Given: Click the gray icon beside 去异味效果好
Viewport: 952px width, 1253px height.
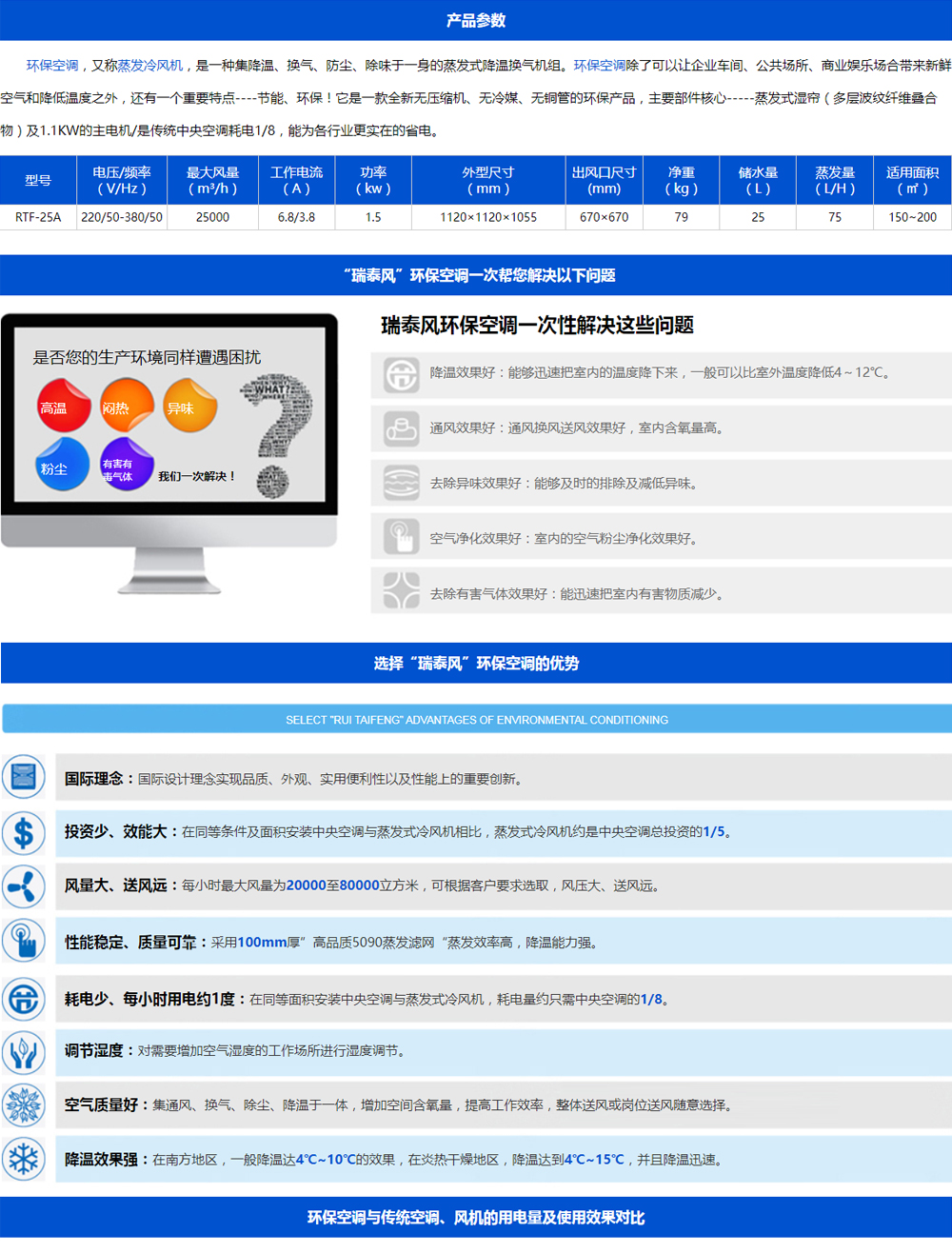Looking at the screenshot, I should click(x=401, y=483).
